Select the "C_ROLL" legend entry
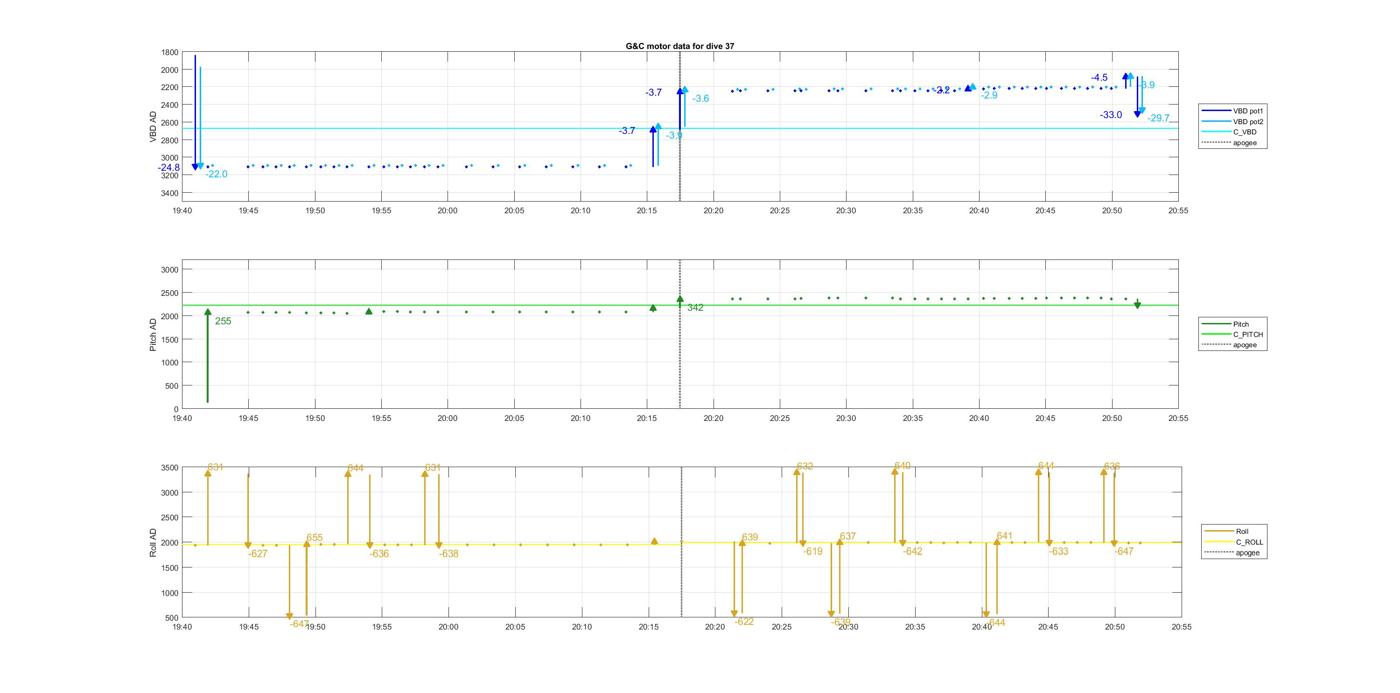The image size is (1400, 693). pyautogui.click(x=1236, y=542)
